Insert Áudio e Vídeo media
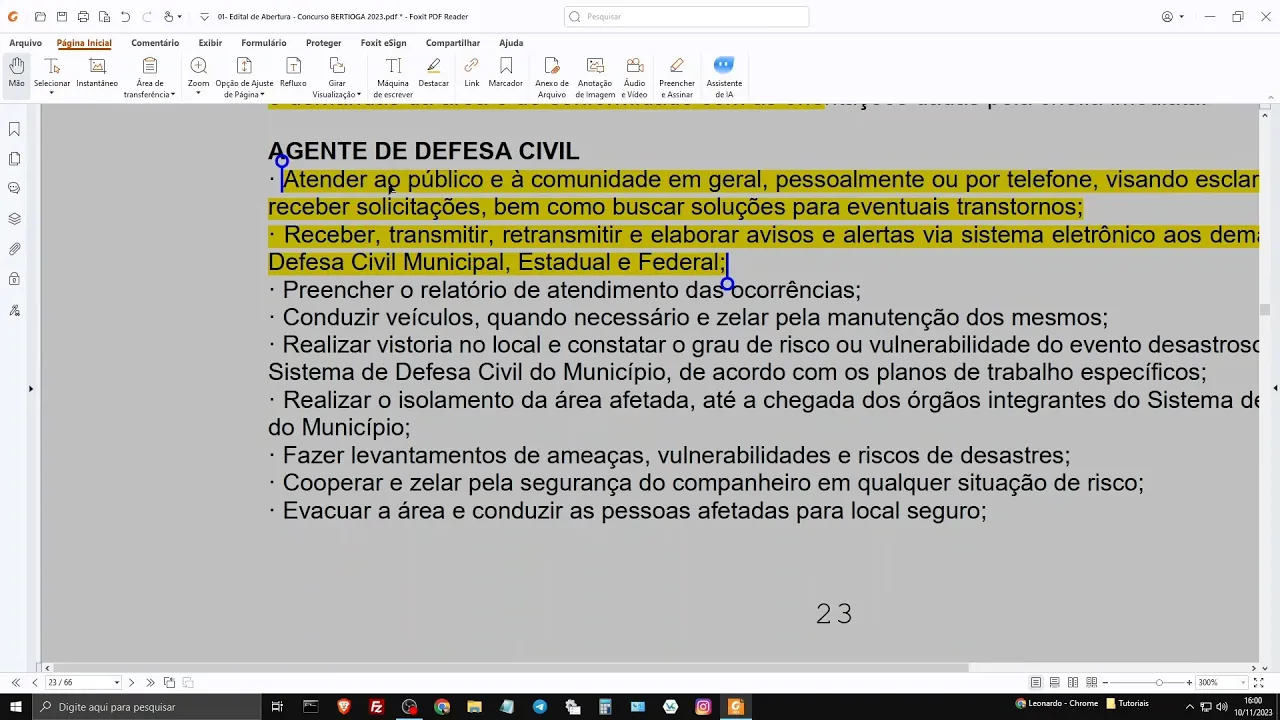The width and height of the screenshot is (1280, 720). tap(634, 77)
